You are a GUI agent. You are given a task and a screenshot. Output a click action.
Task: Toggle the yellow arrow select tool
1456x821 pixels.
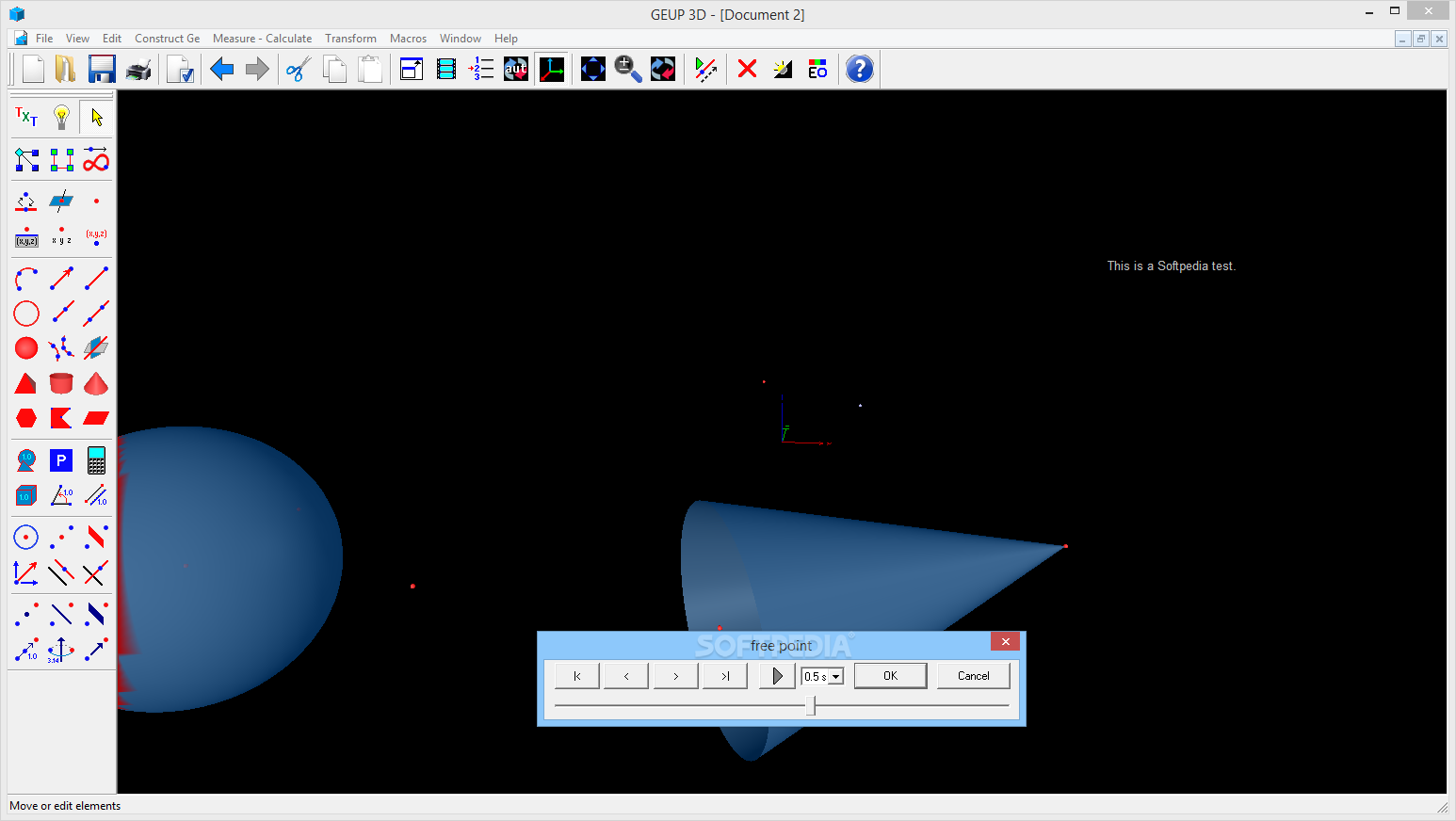96,117
